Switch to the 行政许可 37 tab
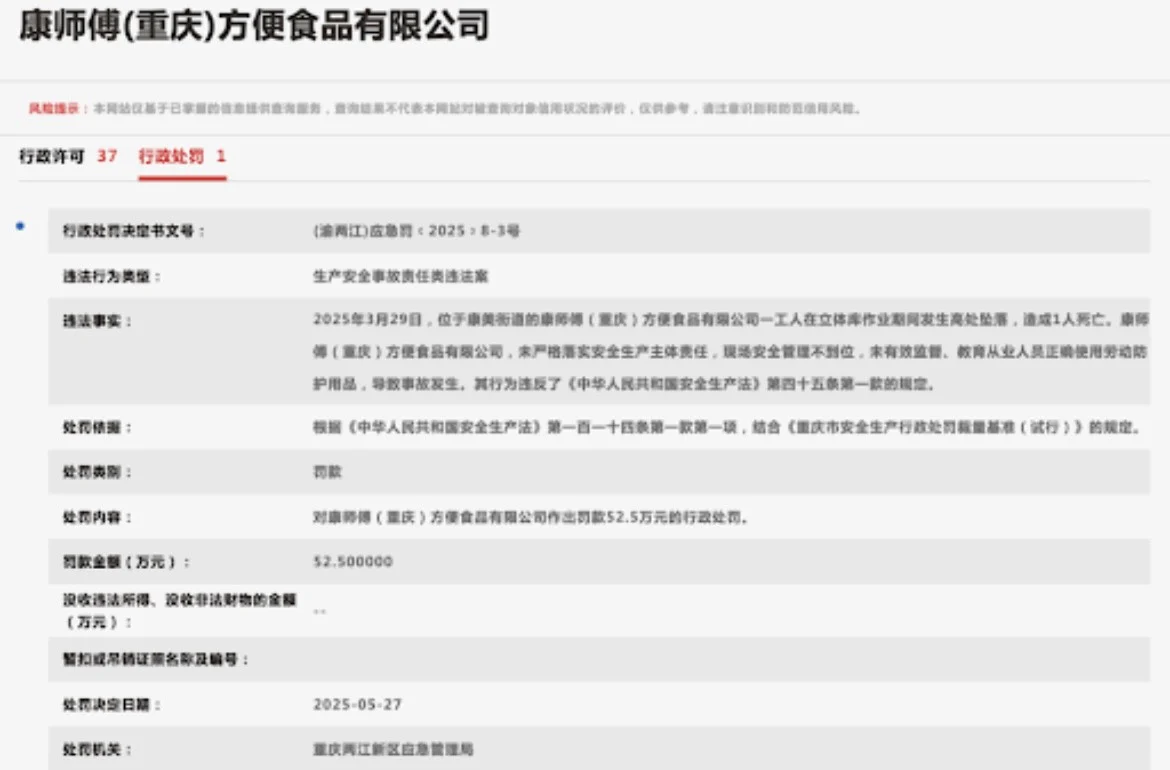 tap(68, 157)
